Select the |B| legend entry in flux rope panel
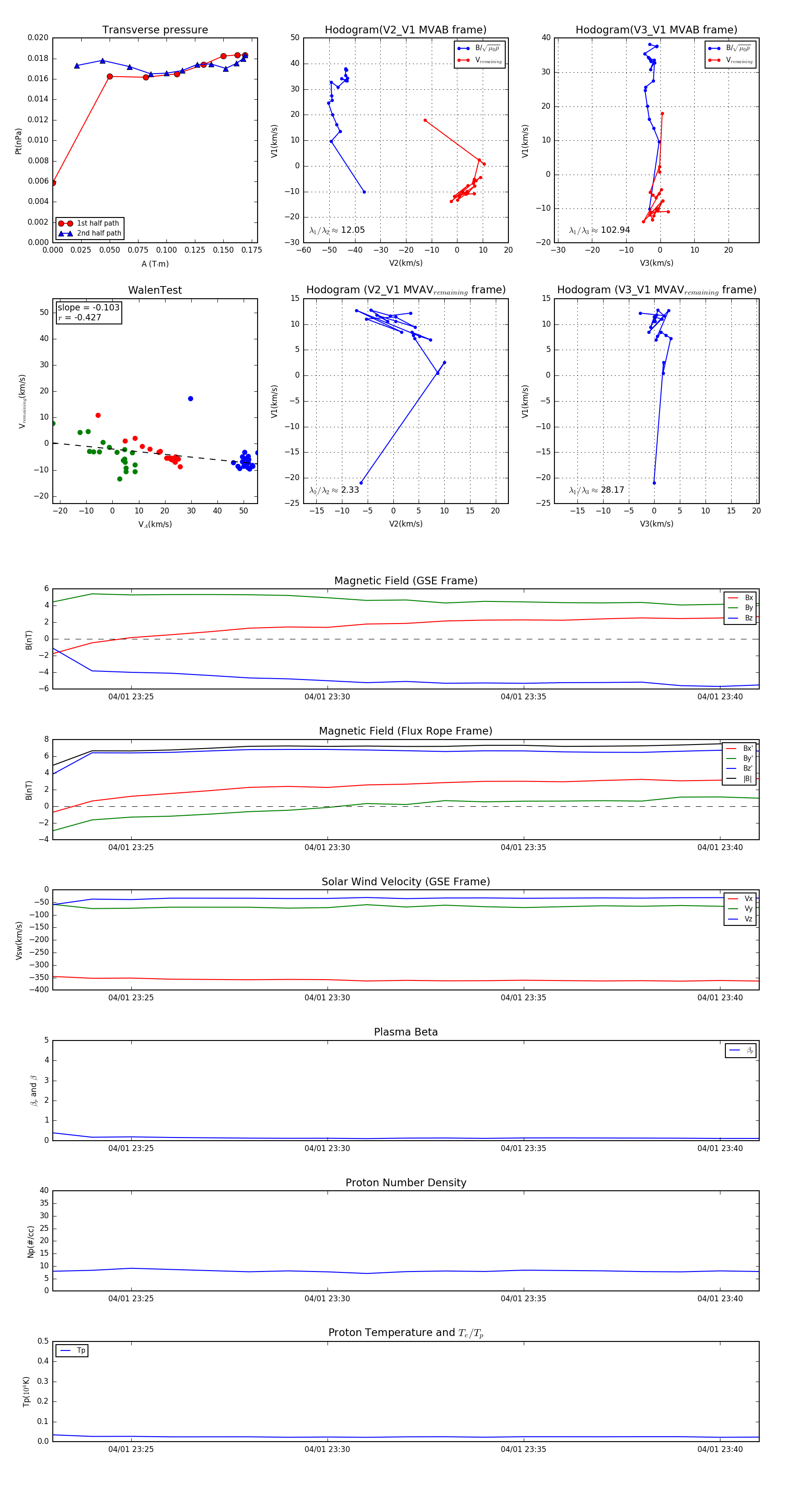The image size is (812, 1489). pos(739,779)
